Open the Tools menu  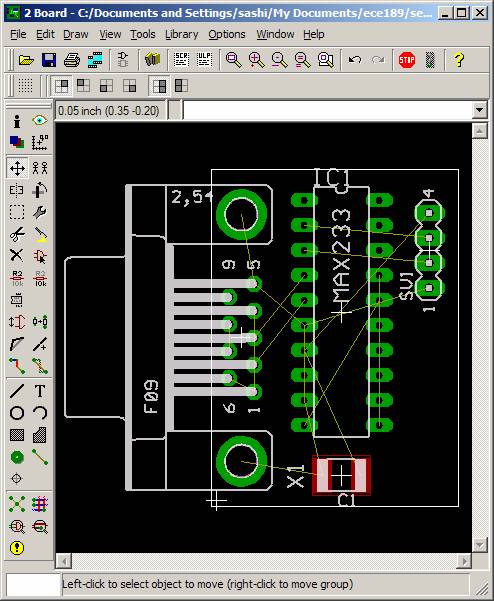click(x=143, y=34)
